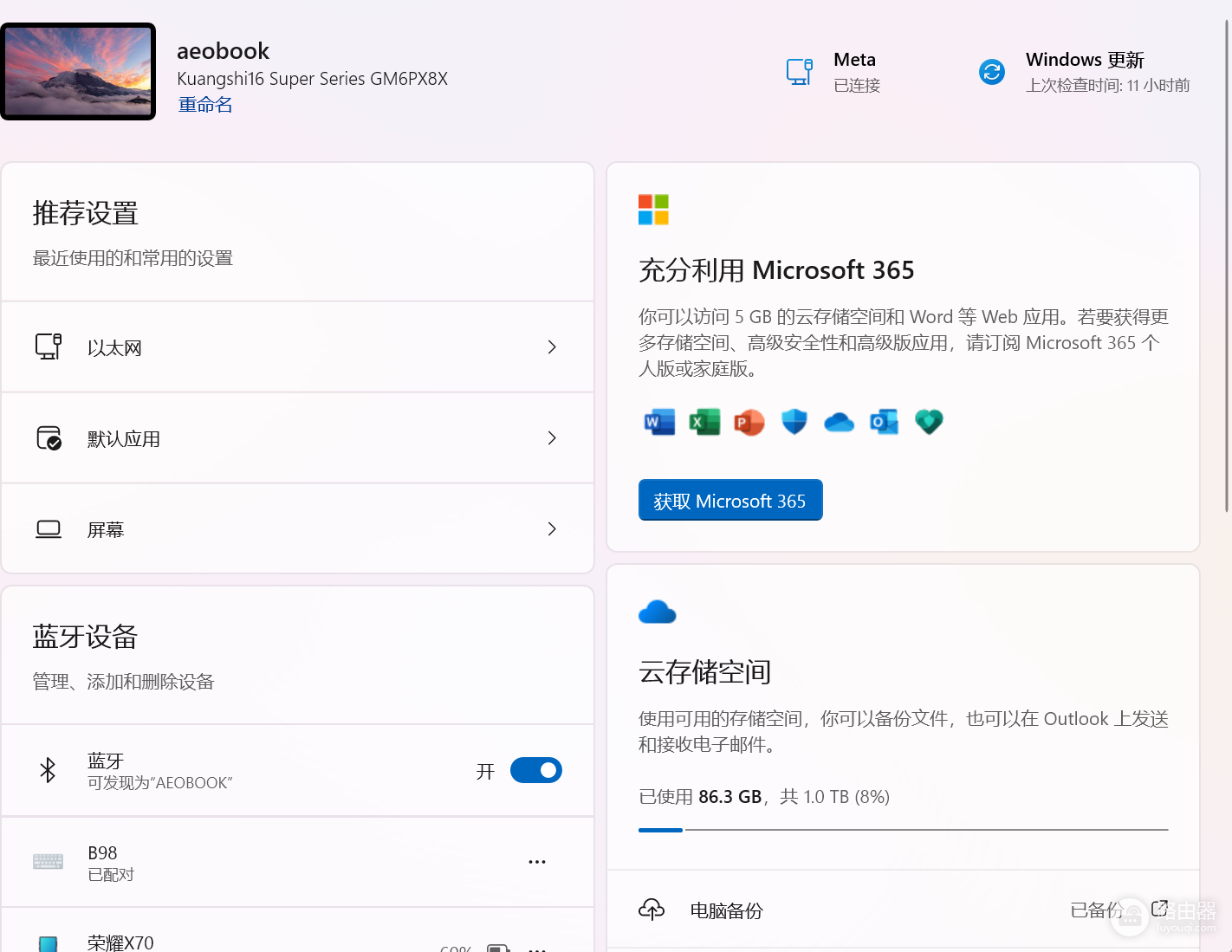Screen dimensions: 1232x952
Task: Open the 屏幕 settings label
Action: (106, 530)
